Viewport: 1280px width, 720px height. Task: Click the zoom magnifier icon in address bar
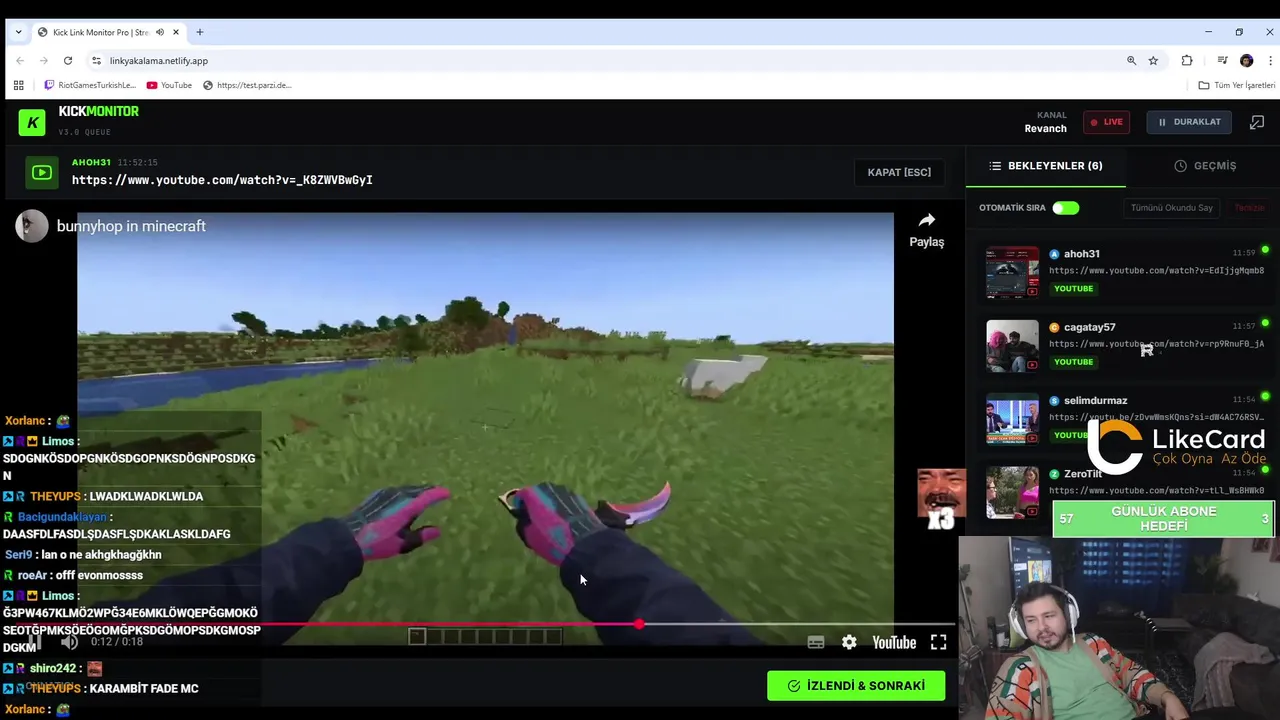[1132, 61]
